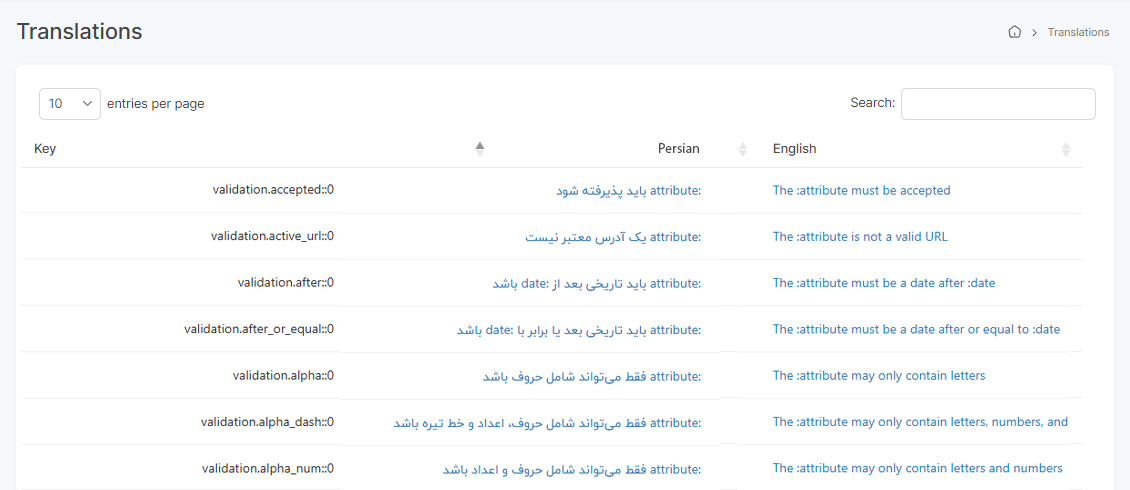
Task: Edit Persian translation for validation.active_url
Action: (x=613, y=237)
